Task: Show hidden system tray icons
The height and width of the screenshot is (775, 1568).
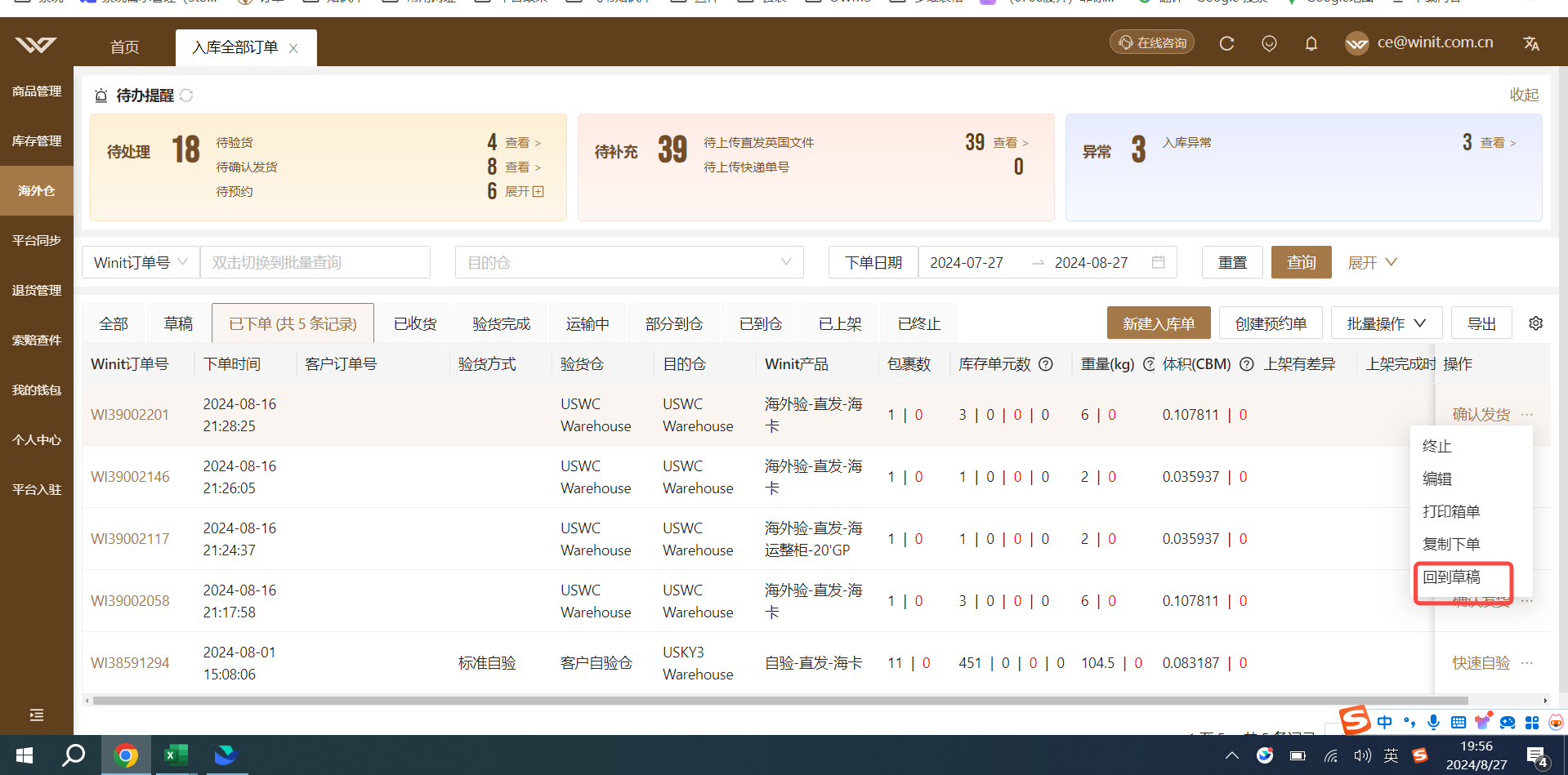Action: click(x=1231, y=755)
